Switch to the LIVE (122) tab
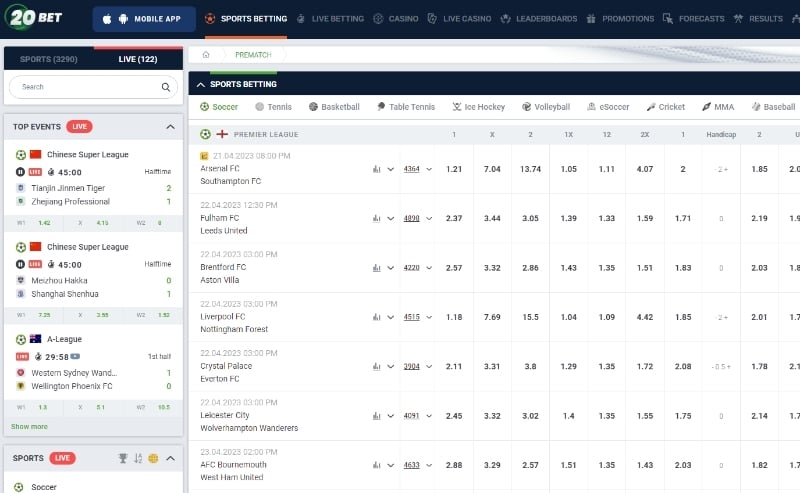 pos(138,59)
